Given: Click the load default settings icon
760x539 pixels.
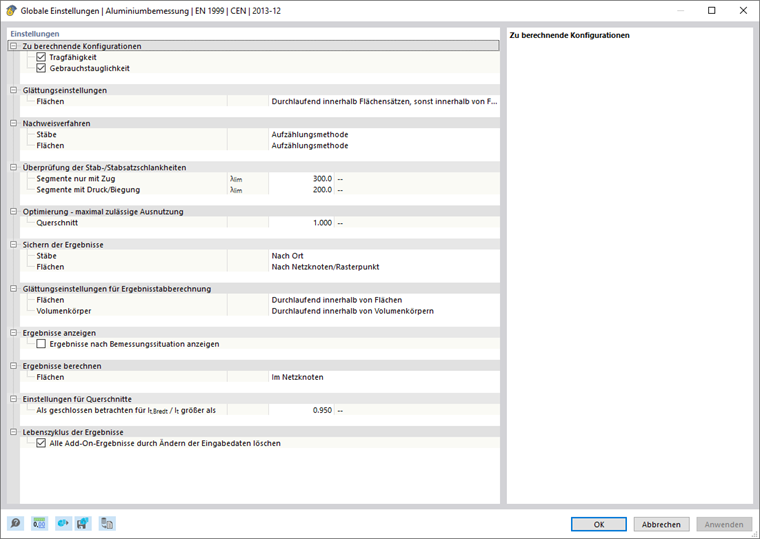Looking at the screenshot, I should coord(63,523).
